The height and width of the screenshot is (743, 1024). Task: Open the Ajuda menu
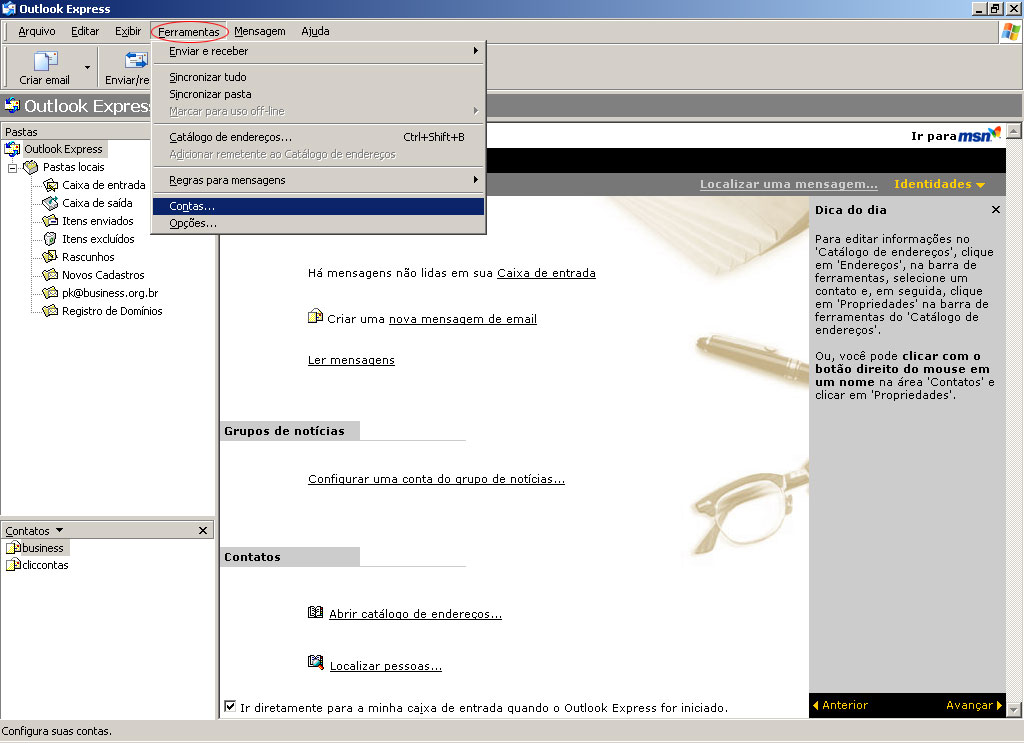coord(315,31)
